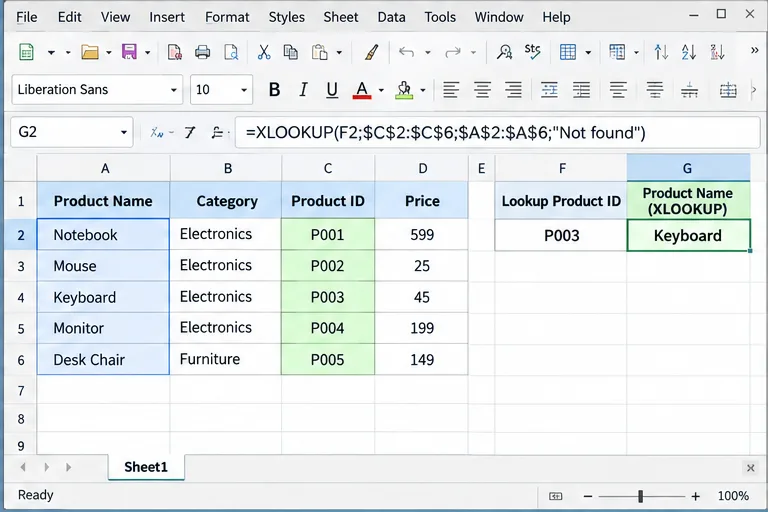The height and width of the screenshot is (512, 768).
Task: Expand the Paste options dropdown arrow
Action: pyautogui.click(x=339, y=52)
